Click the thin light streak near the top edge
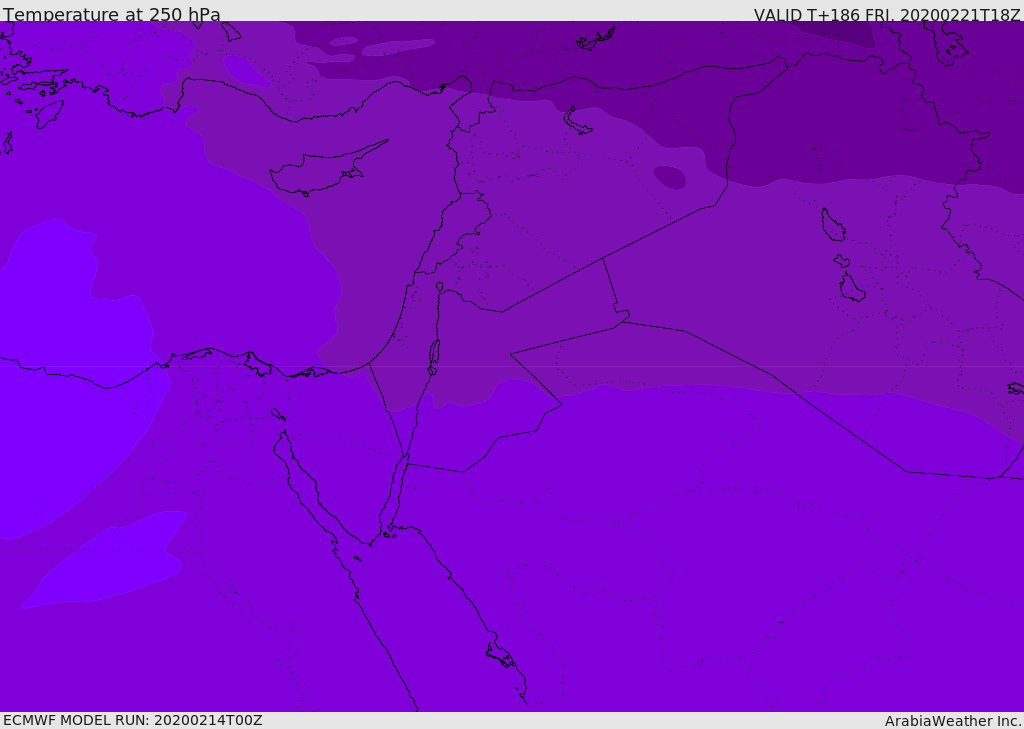 [x=398, y=47]
